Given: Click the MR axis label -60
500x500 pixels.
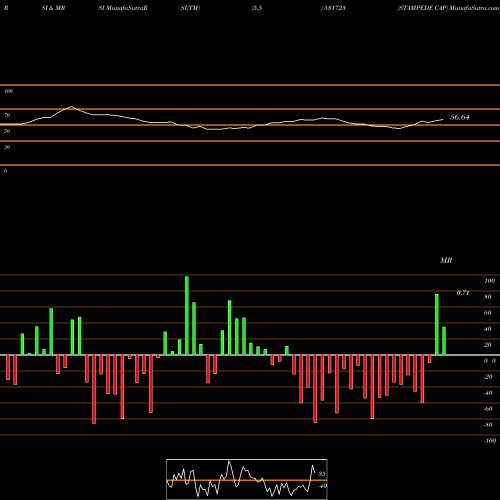Looking at the screenshot, I should [488, 409].
